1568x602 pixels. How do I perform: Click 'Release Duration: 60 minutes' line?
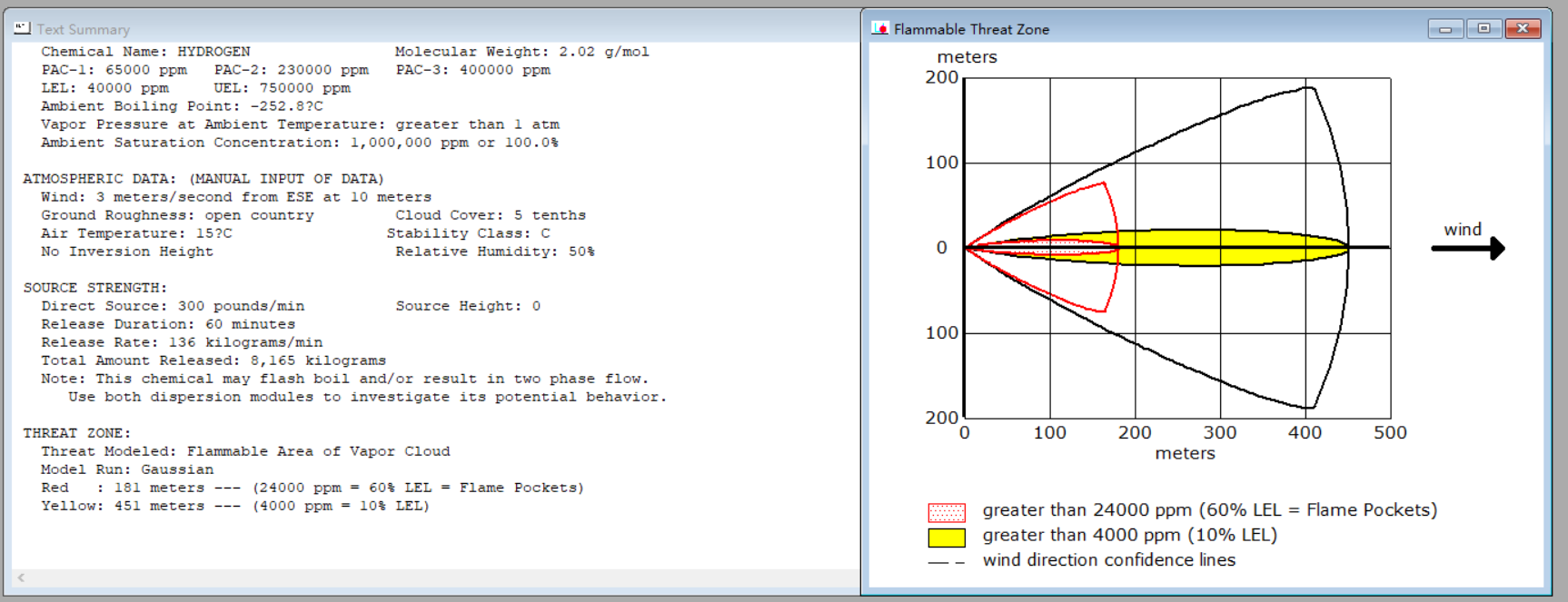coord(168,324)
